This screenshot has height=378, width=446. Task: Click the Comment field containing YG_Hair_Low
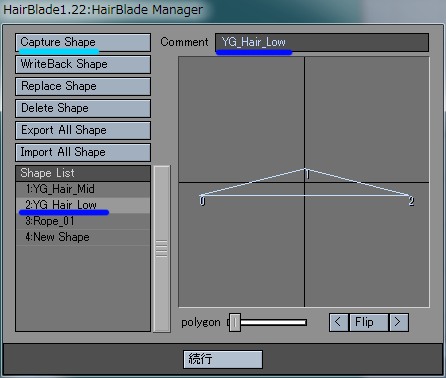point(322,42)
